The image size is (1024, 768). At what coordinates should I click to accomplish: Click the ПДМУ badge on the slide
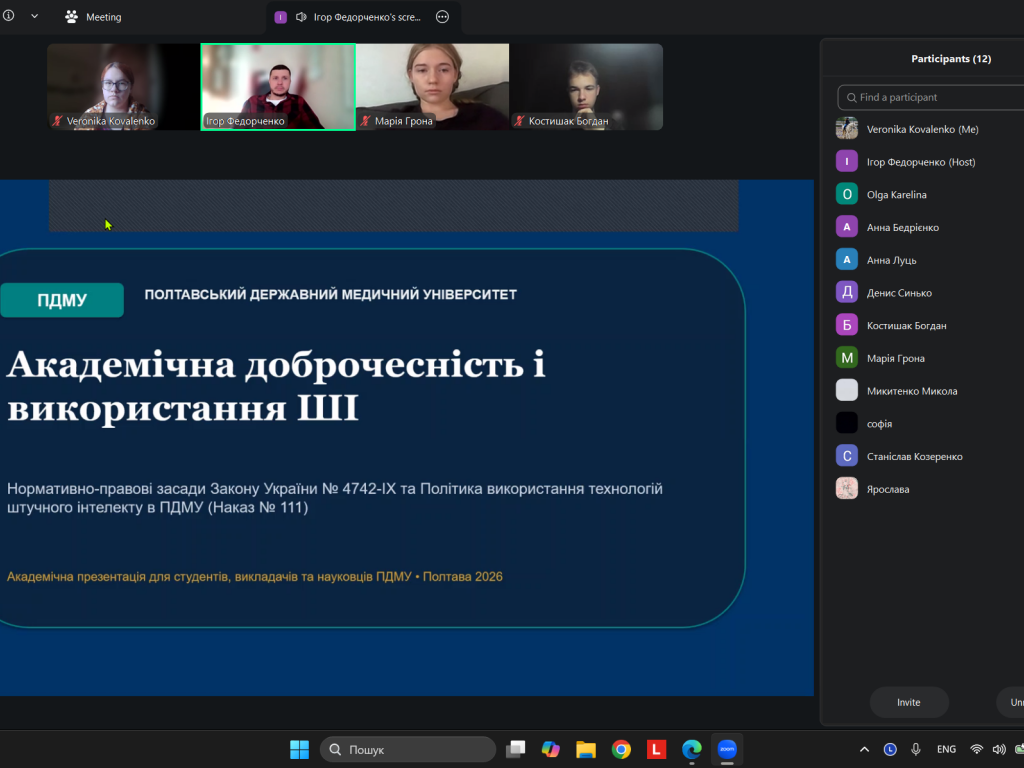point(62,300)
